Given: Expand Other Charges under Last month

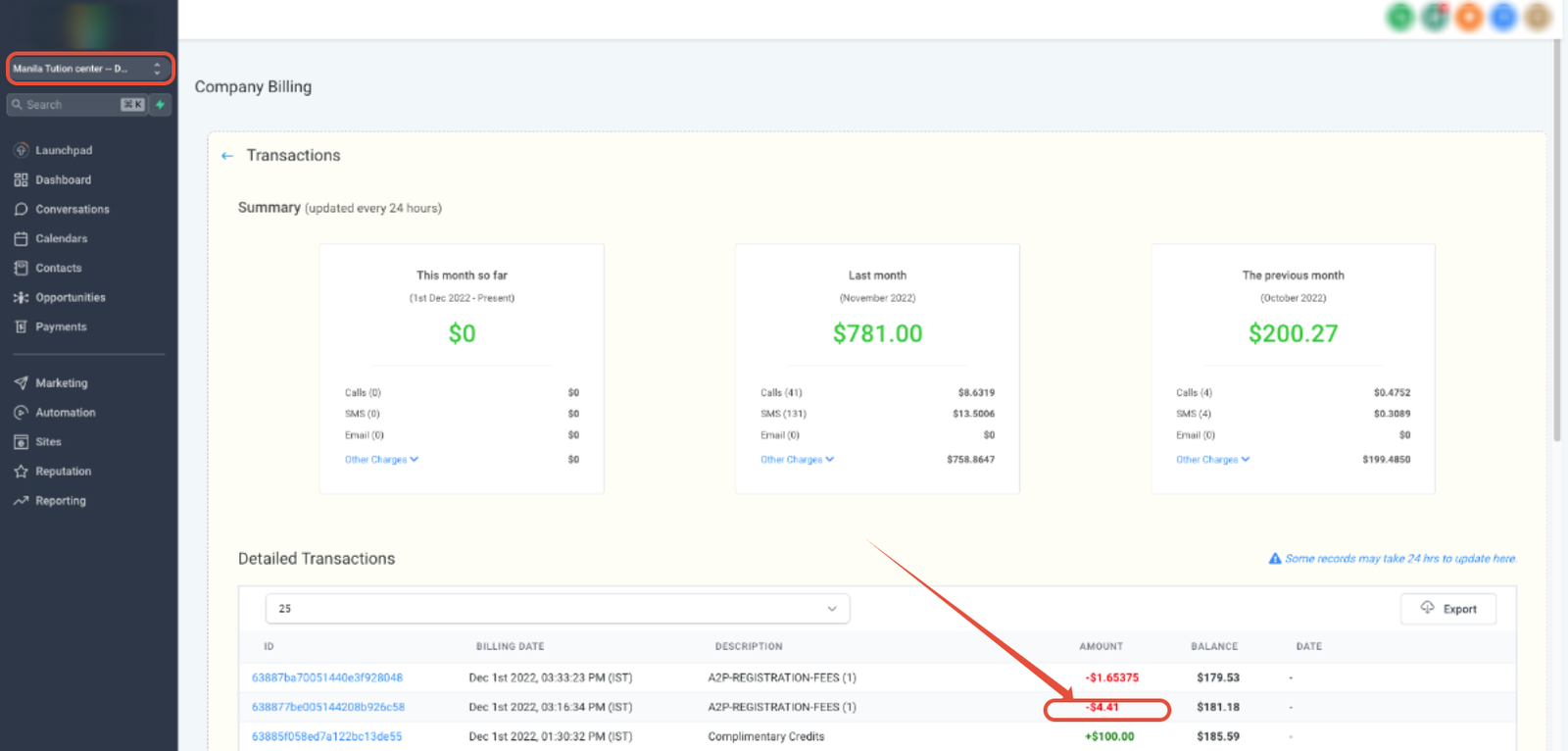Looking at the screenshot, I should (797, 460).
